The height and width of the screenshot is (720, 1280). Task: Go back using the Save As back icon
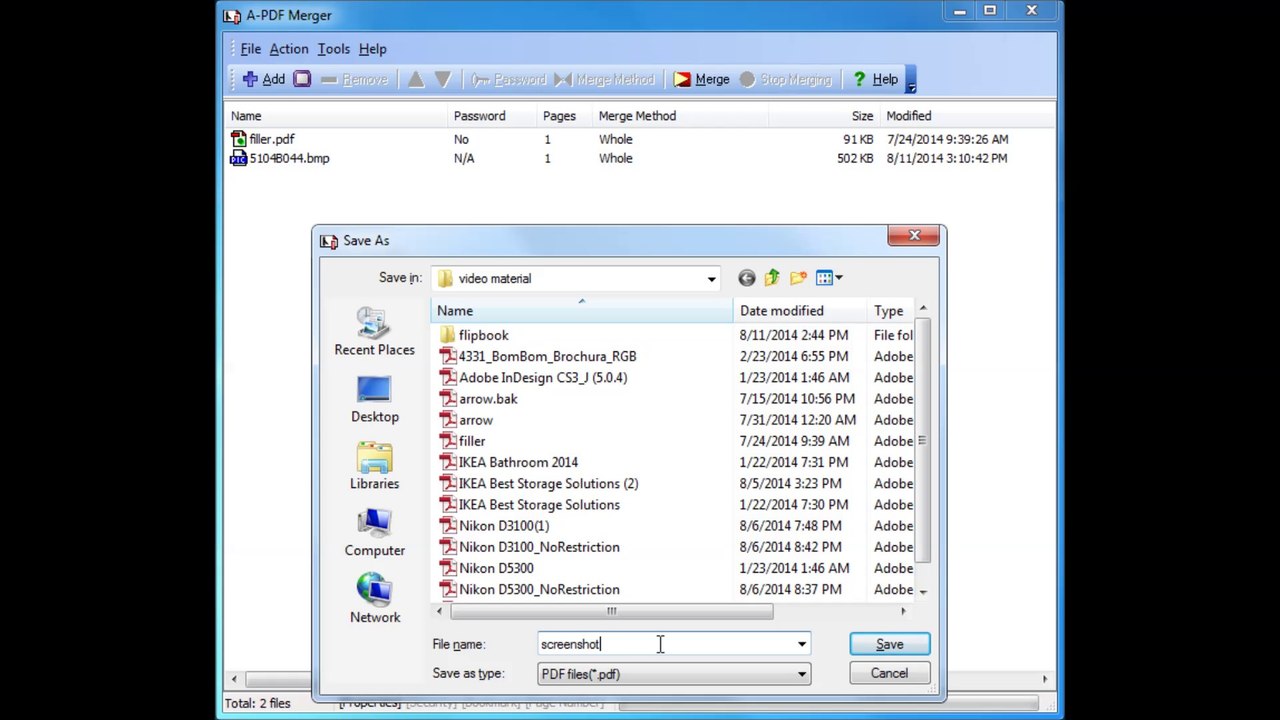pyautogui.click(x=747, y=278)
